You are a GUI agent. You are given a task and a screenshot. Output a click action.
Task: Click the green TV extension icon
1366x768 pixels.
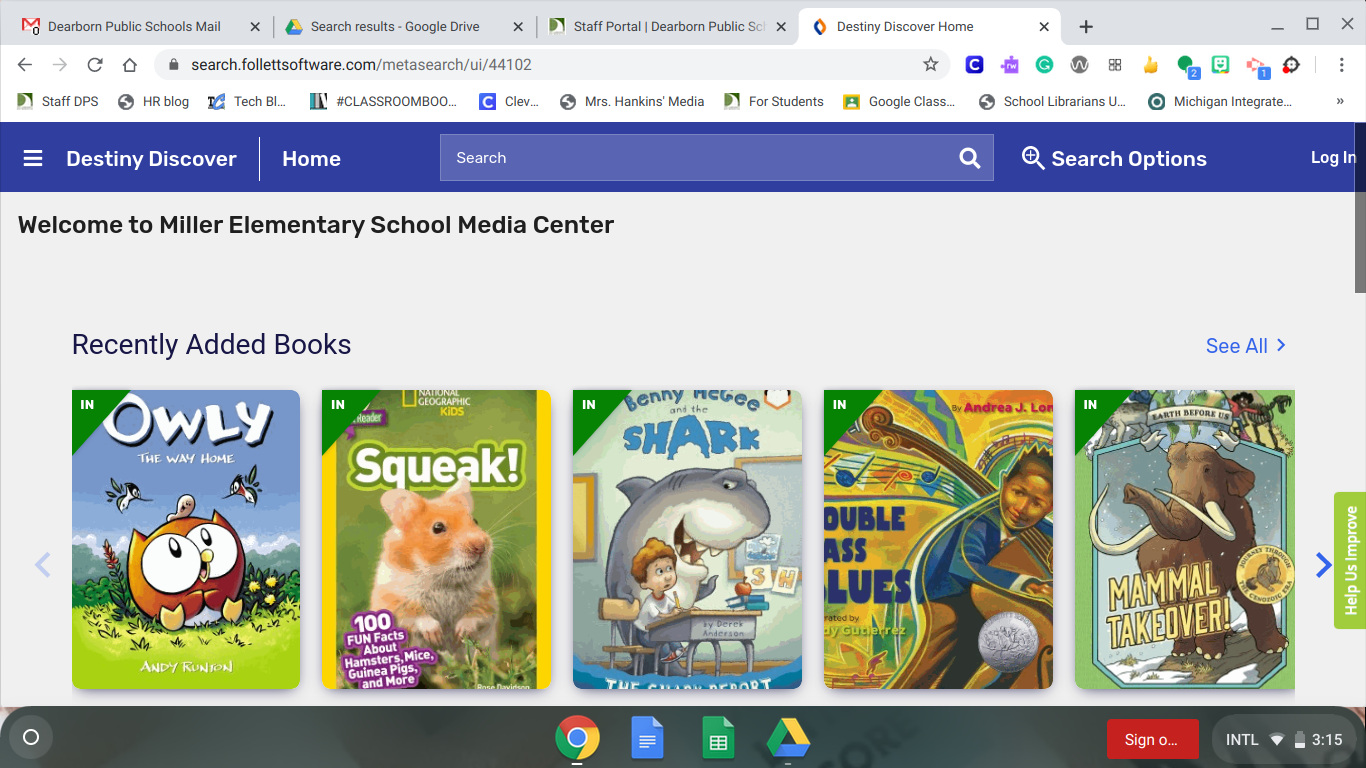[x=1220, y=65]
